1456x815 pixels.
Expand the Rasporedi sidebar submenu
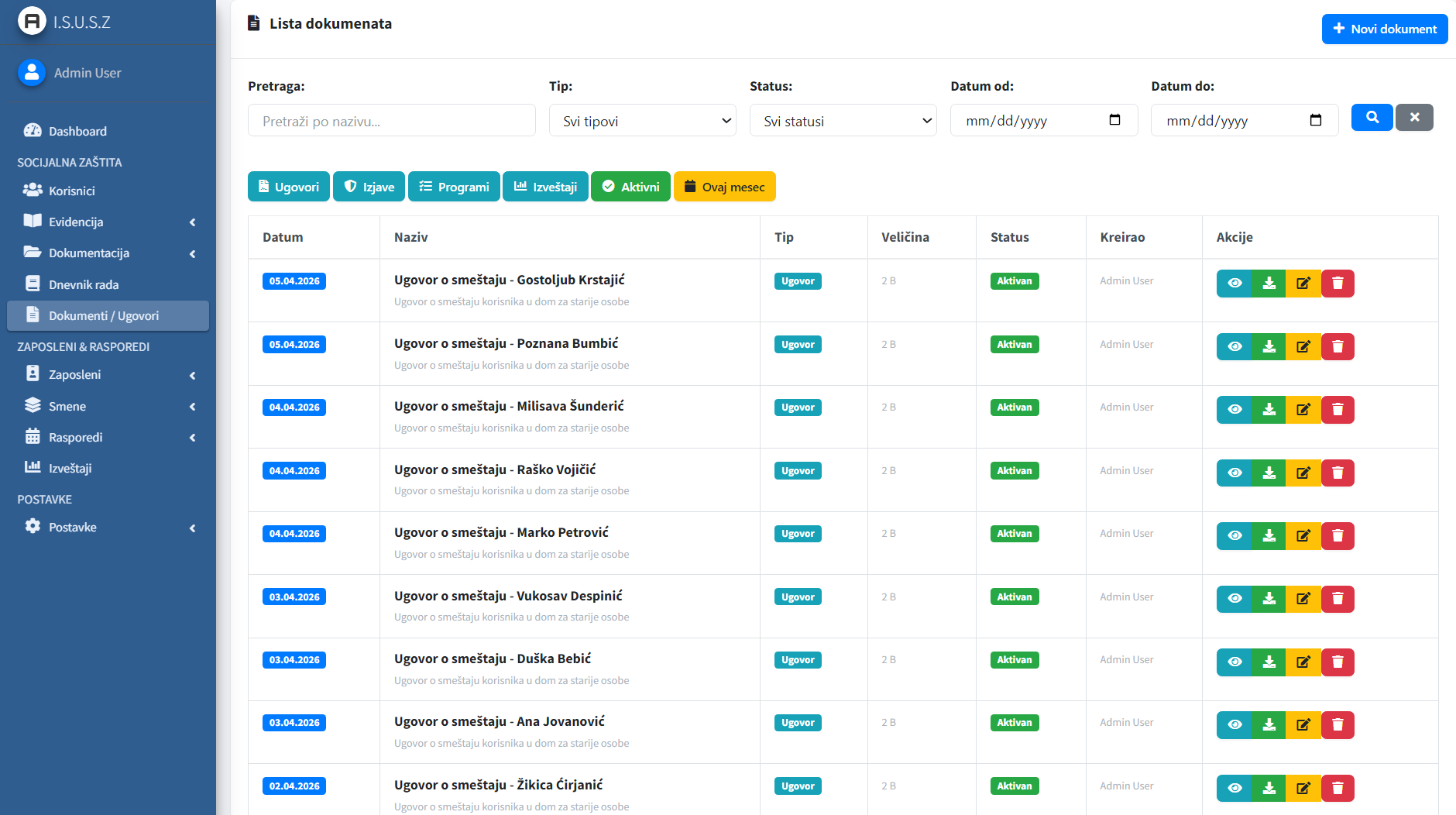coord(108,438)
